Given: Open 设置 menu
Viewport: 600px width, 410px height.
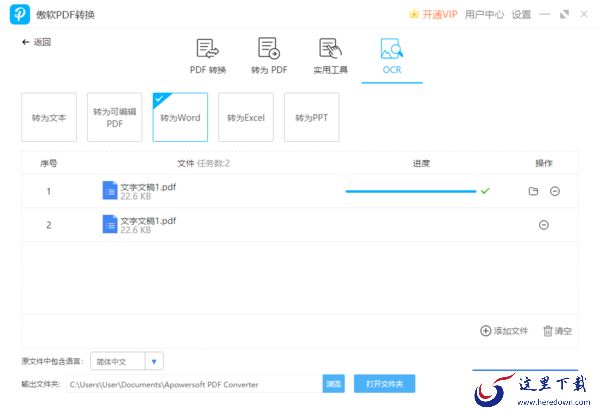Looking at the screenshot, I should point(521,15).
